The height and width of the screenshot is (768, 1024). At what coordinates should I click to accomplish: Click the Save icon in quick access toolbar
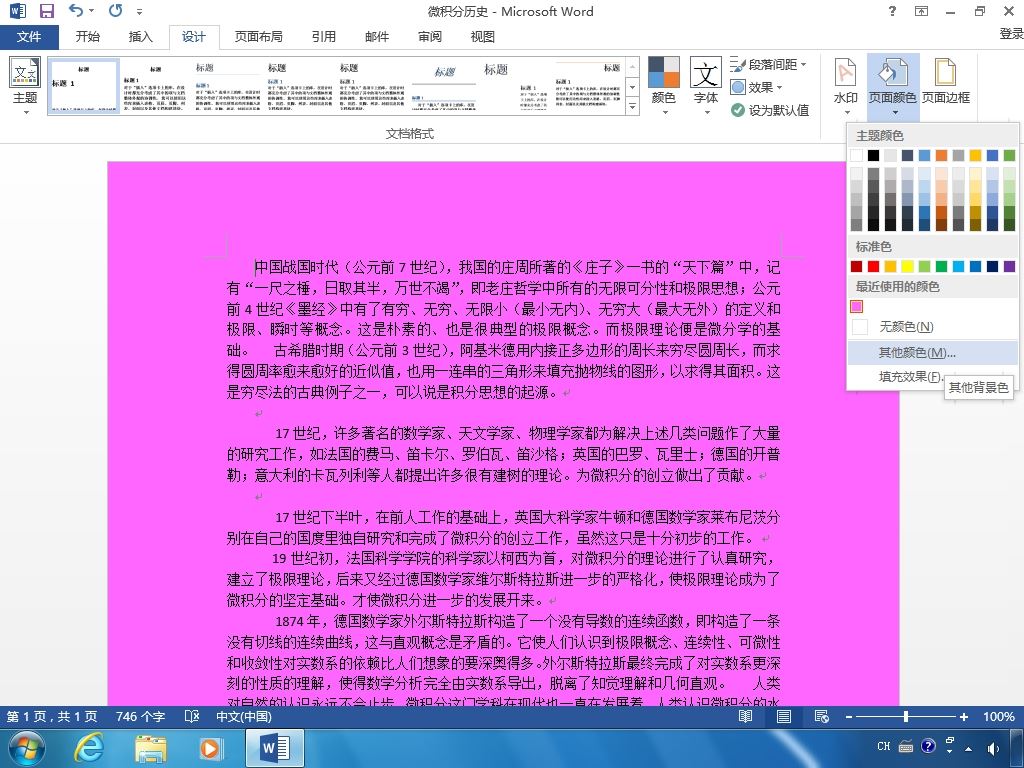pyautogui.click(x=46, y=10)
